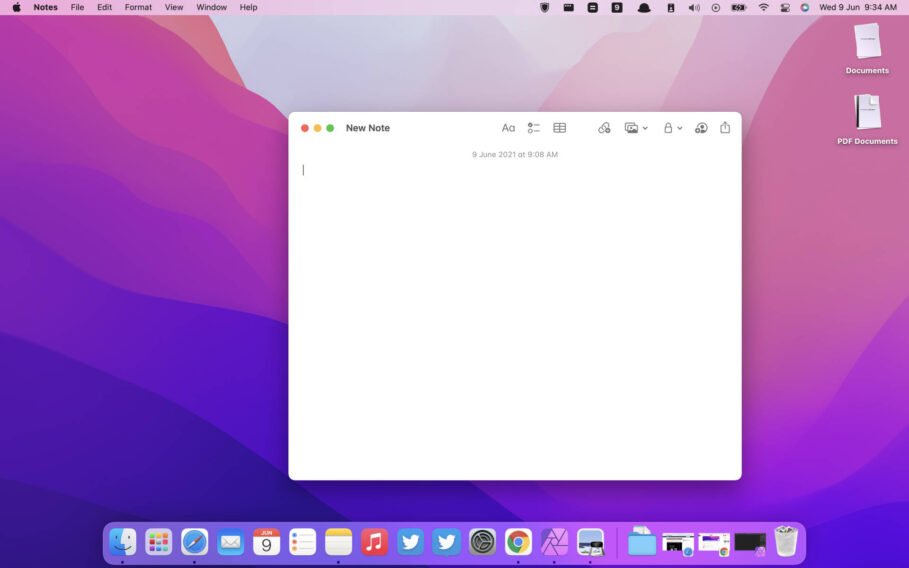Click the collaborate people icon

[701, 128]
